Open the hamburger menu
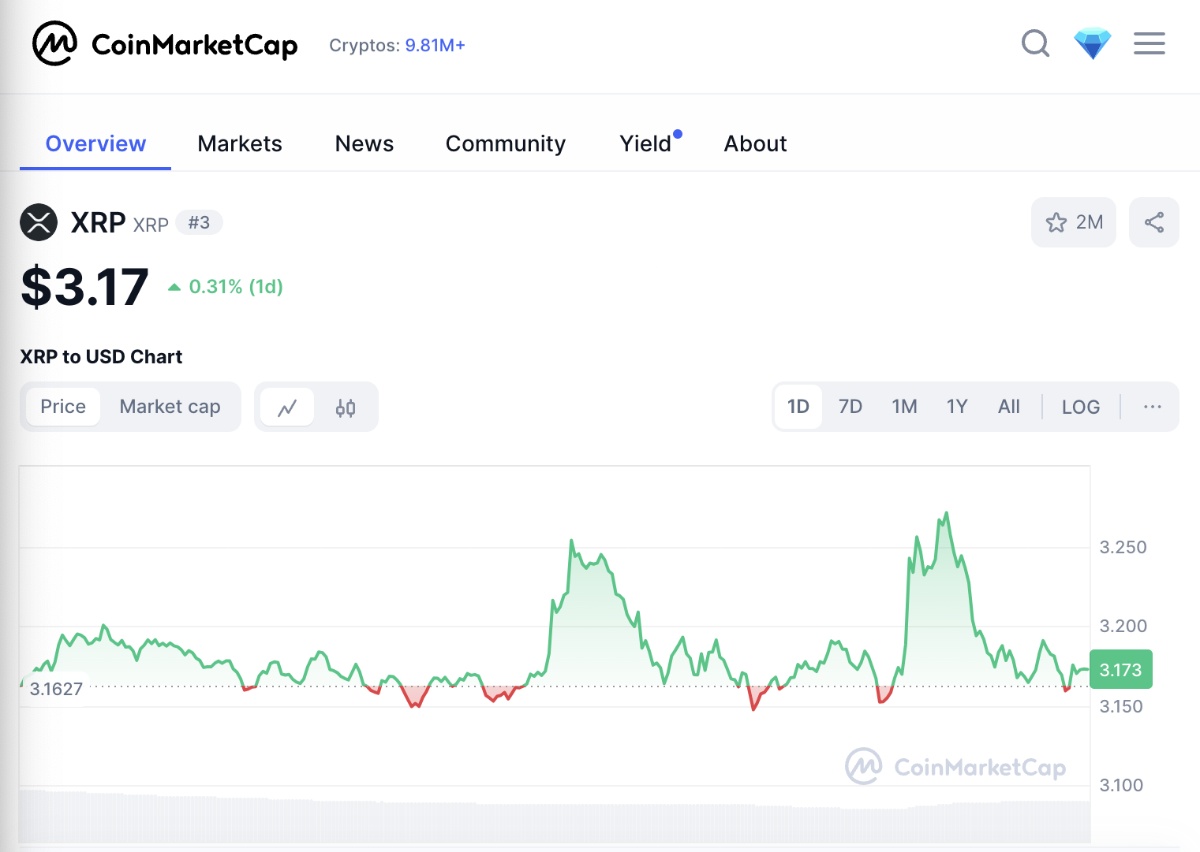This screenshot has height=852, width=1200. click(1149, 44)
